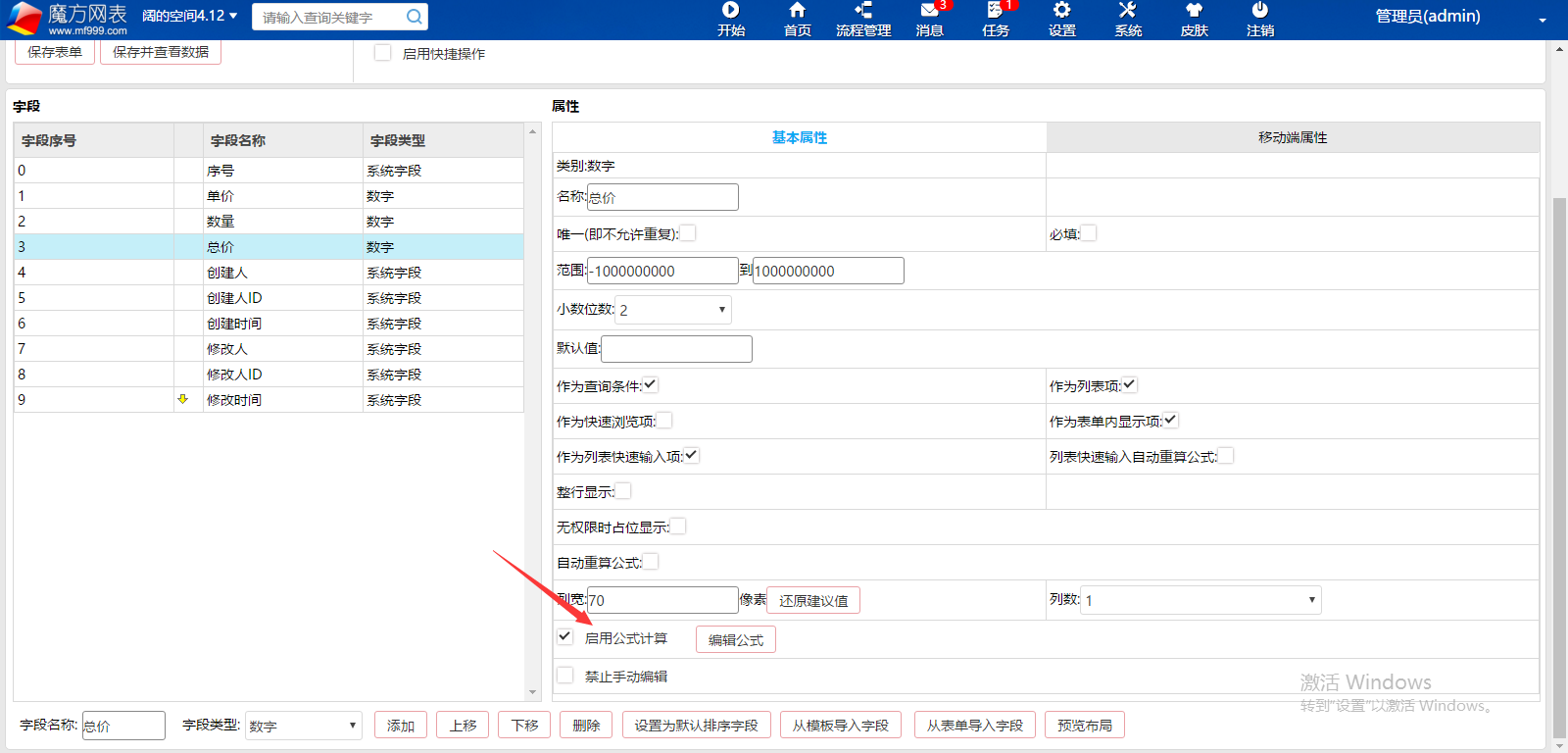This screenshot has height=753, width=1568.
Task: Open the 小数位数 dropdown
Action: pos(673,310)
